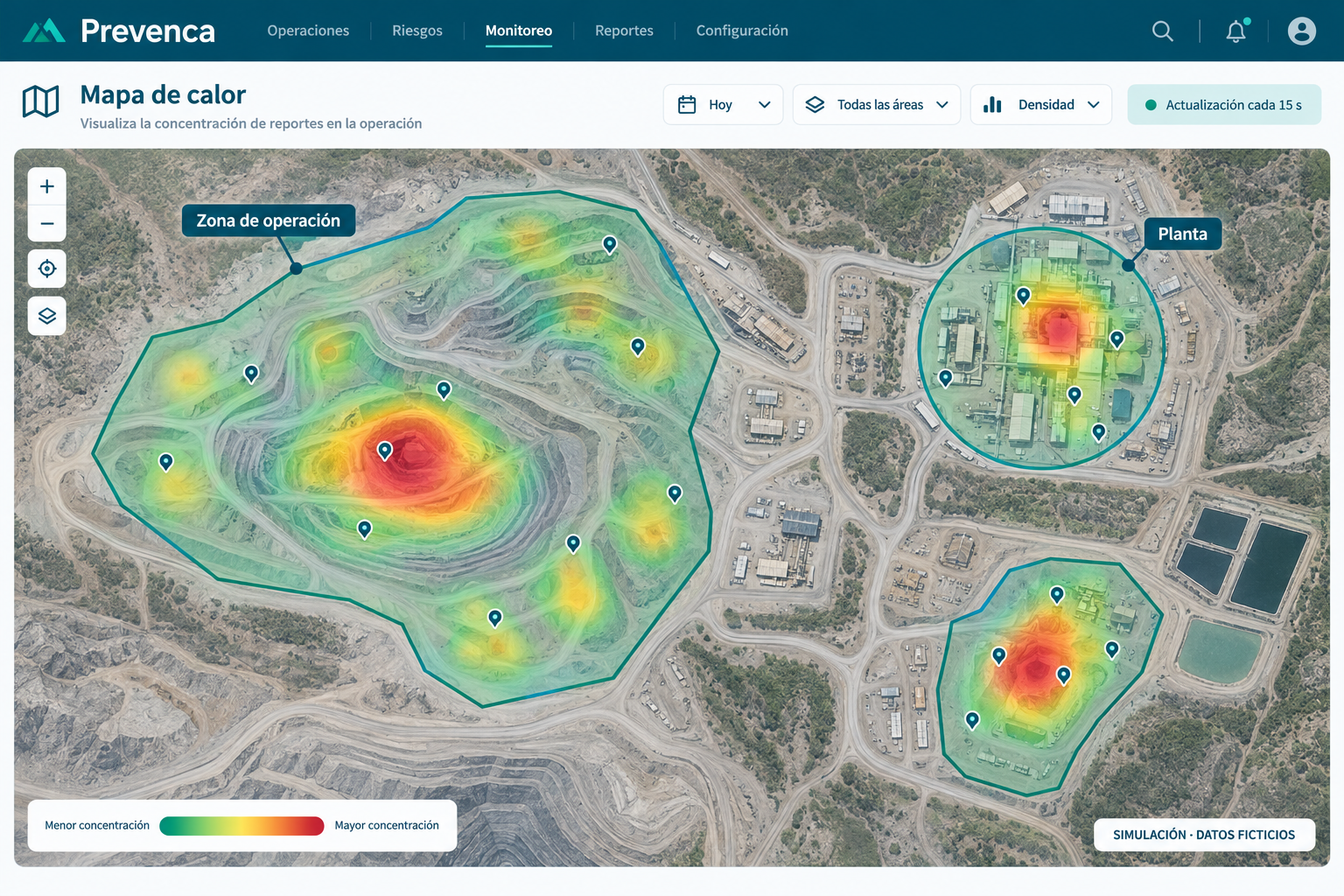Select the Monitoreo tab
Viewport: 1344px width, 896px height.
pyautogui.click(x=519, y=31)
